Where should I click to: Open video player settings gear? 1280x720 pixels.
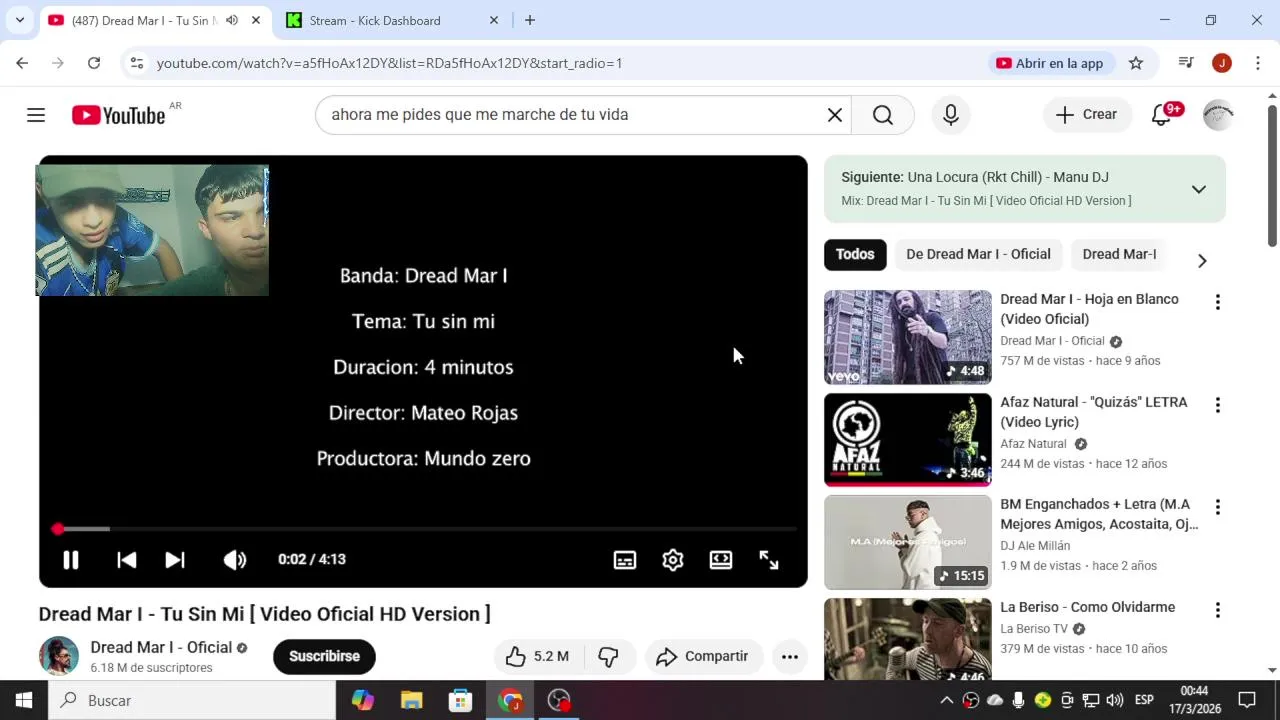pyautogui.click(x=673, y=560)
